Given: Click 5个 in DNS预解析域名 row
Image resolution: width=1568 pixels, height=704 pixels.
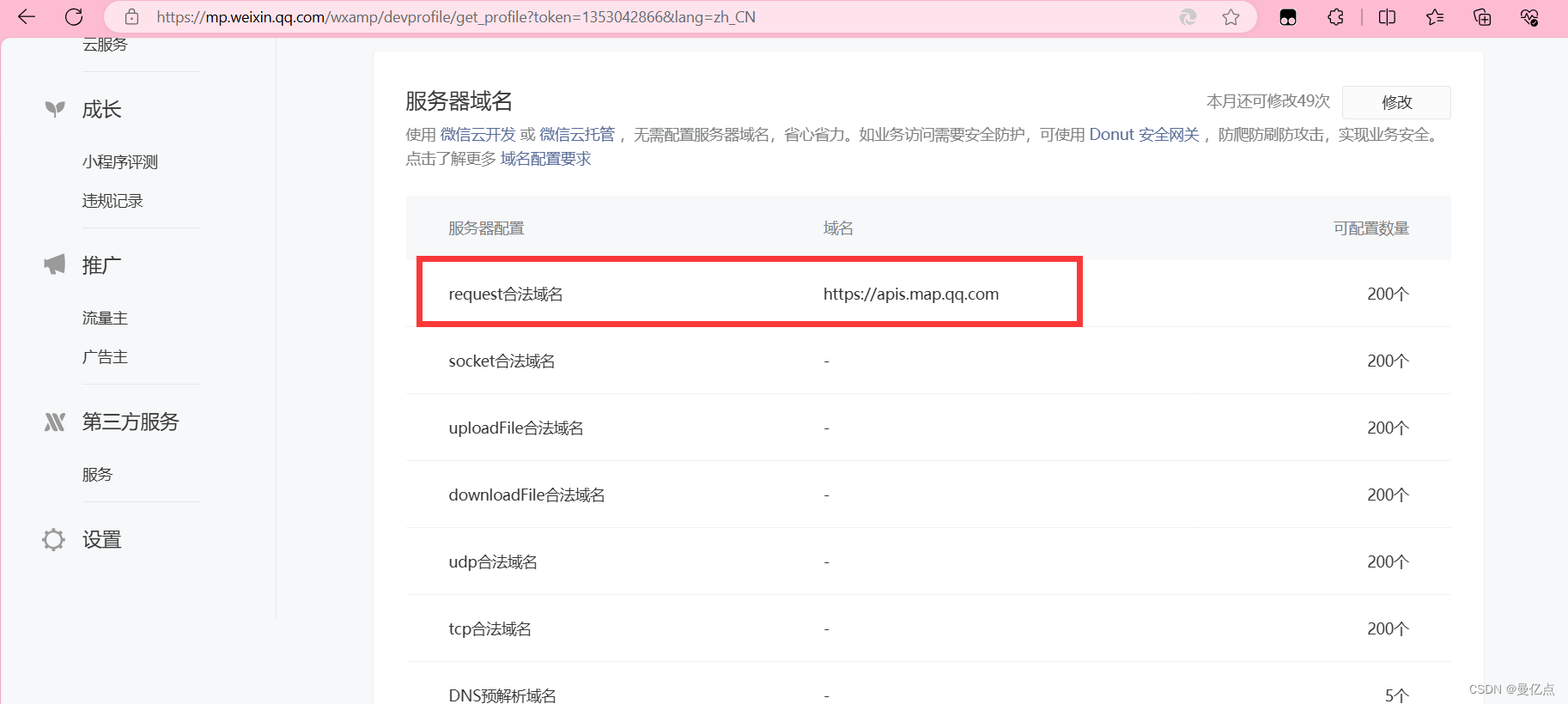Looking at the screenshot, I should [x=1397, y=695].
